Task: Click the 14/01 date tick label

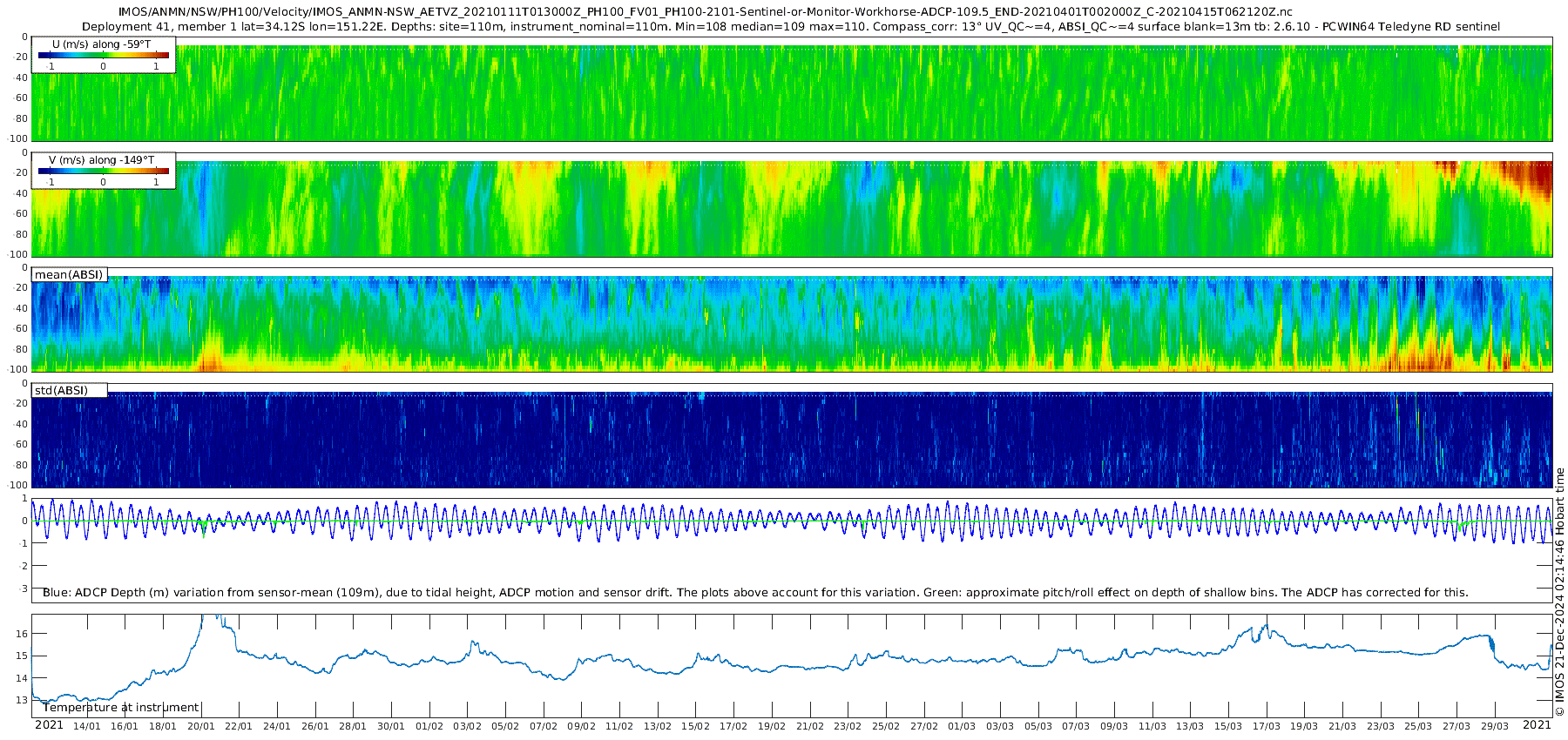Action: pyautogui.click(x=86, y=726)
